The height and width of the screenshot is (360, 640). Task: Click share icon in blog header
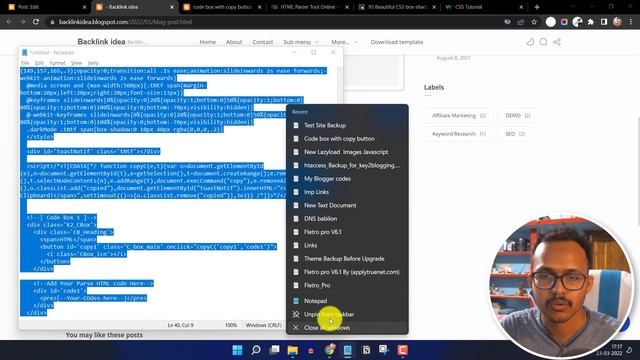click(557, 42)
